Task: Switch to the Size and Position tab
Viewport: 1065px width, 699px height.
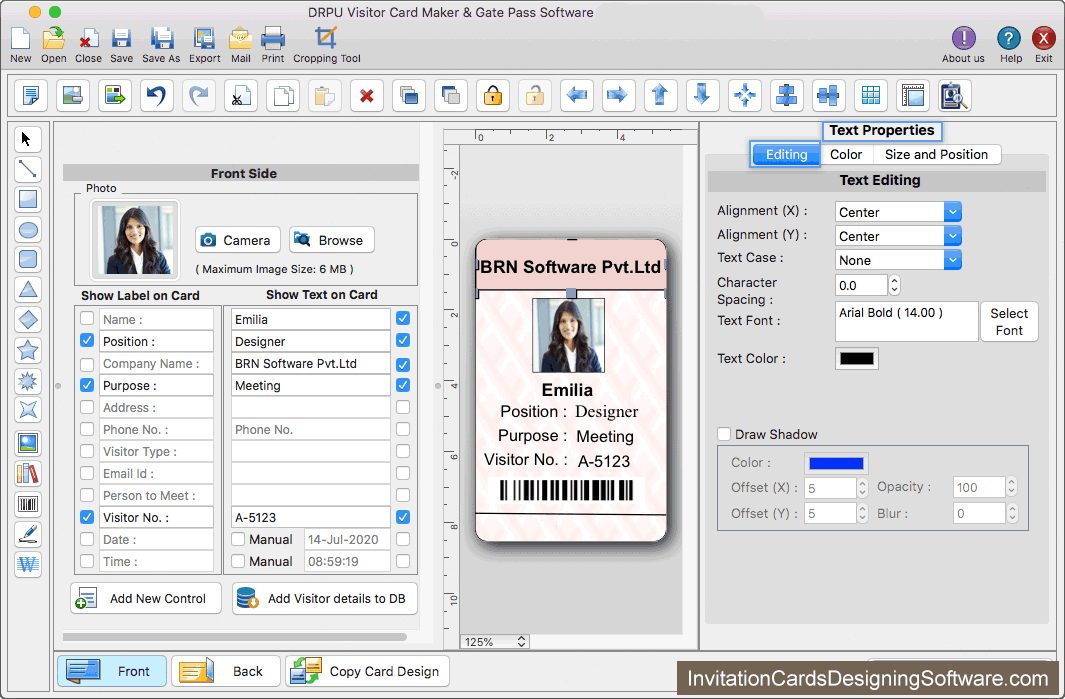Action: click(x=936, y=154)
